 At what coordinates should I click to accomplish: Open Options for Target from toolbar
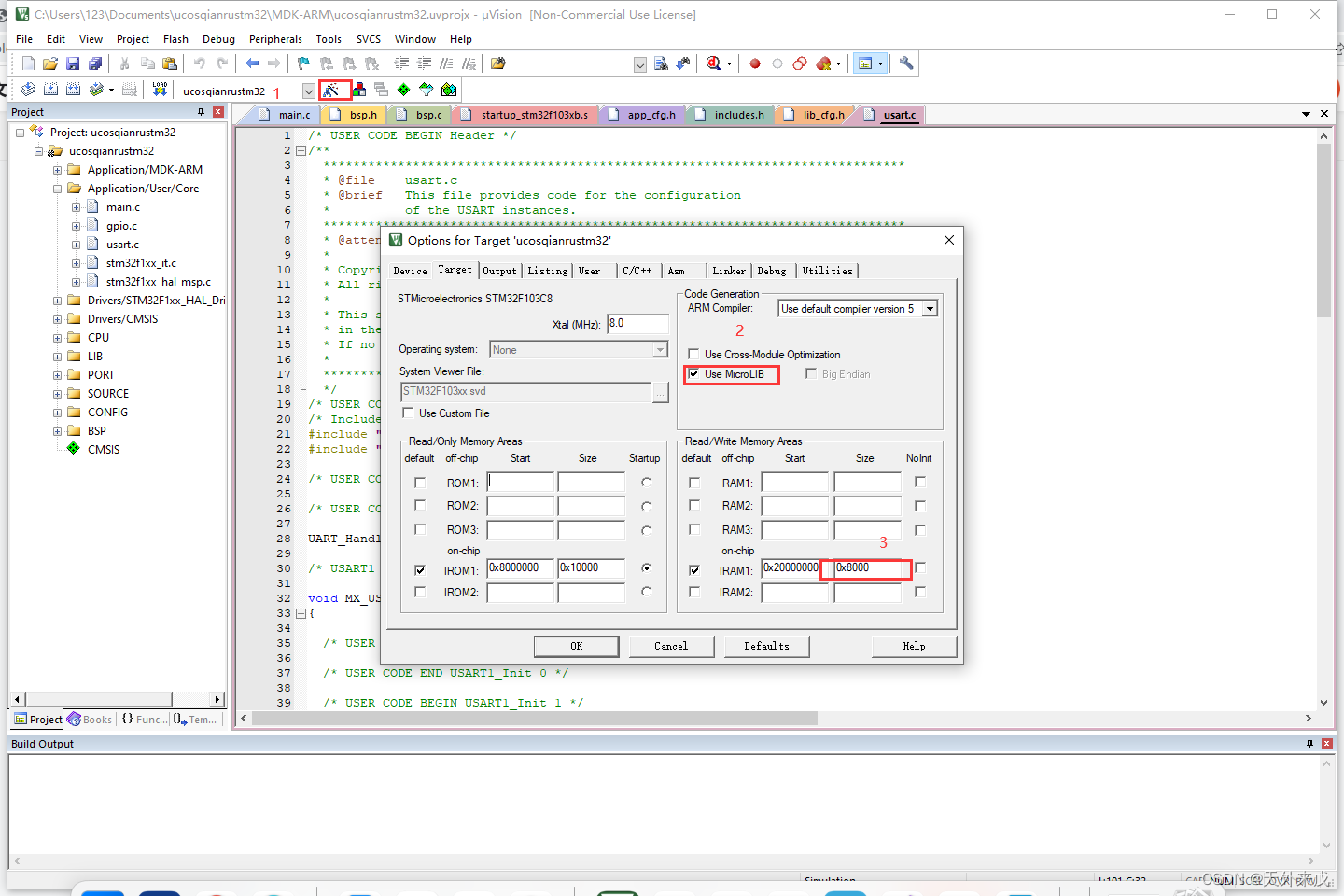pyautogui.click(x=334, y=90)
